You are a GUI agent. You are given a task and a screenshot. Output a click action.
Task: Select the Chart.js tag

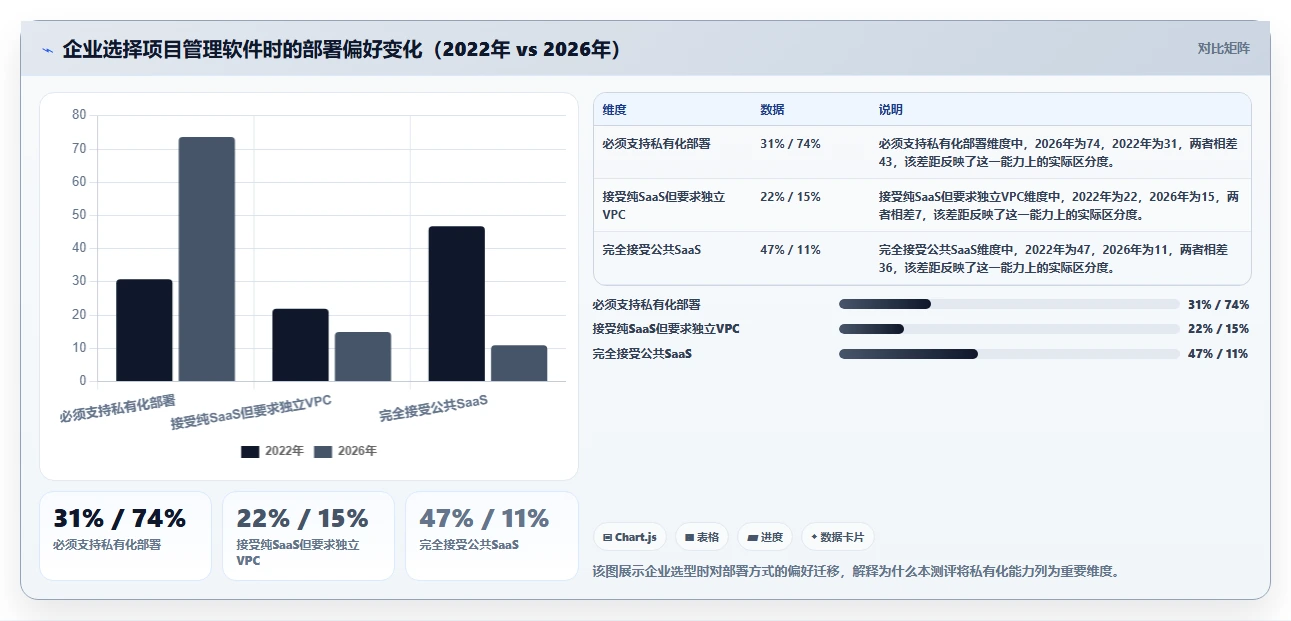click(x=630, y=537)
